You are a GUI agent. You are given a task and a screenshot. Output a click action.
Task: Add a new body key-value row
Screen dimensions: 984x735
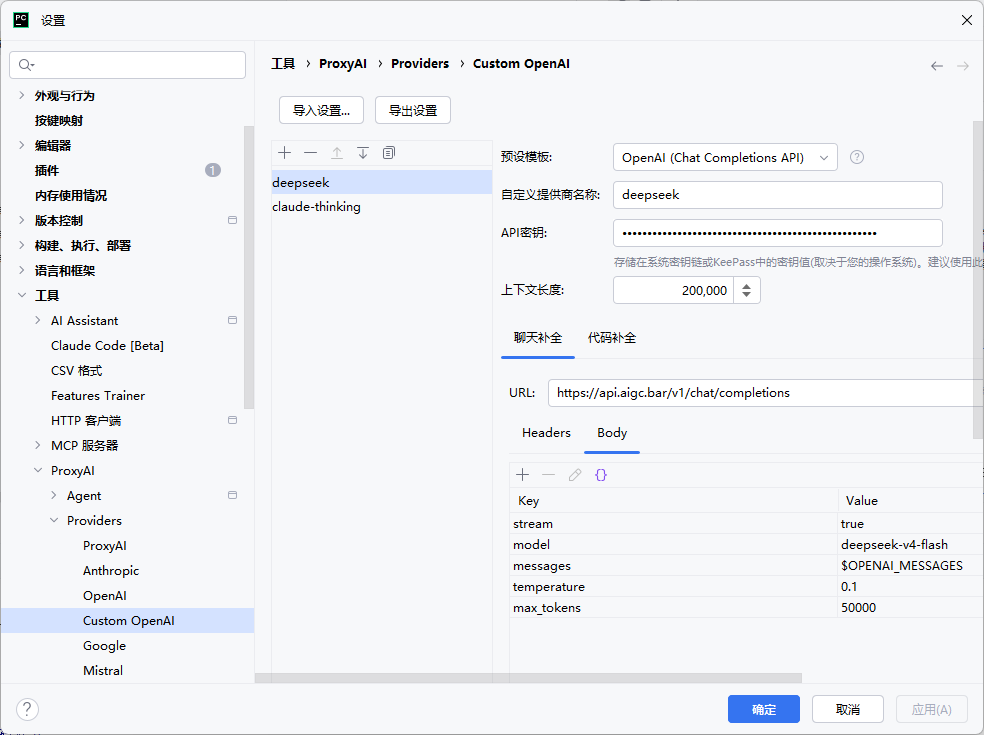point(522,475)
